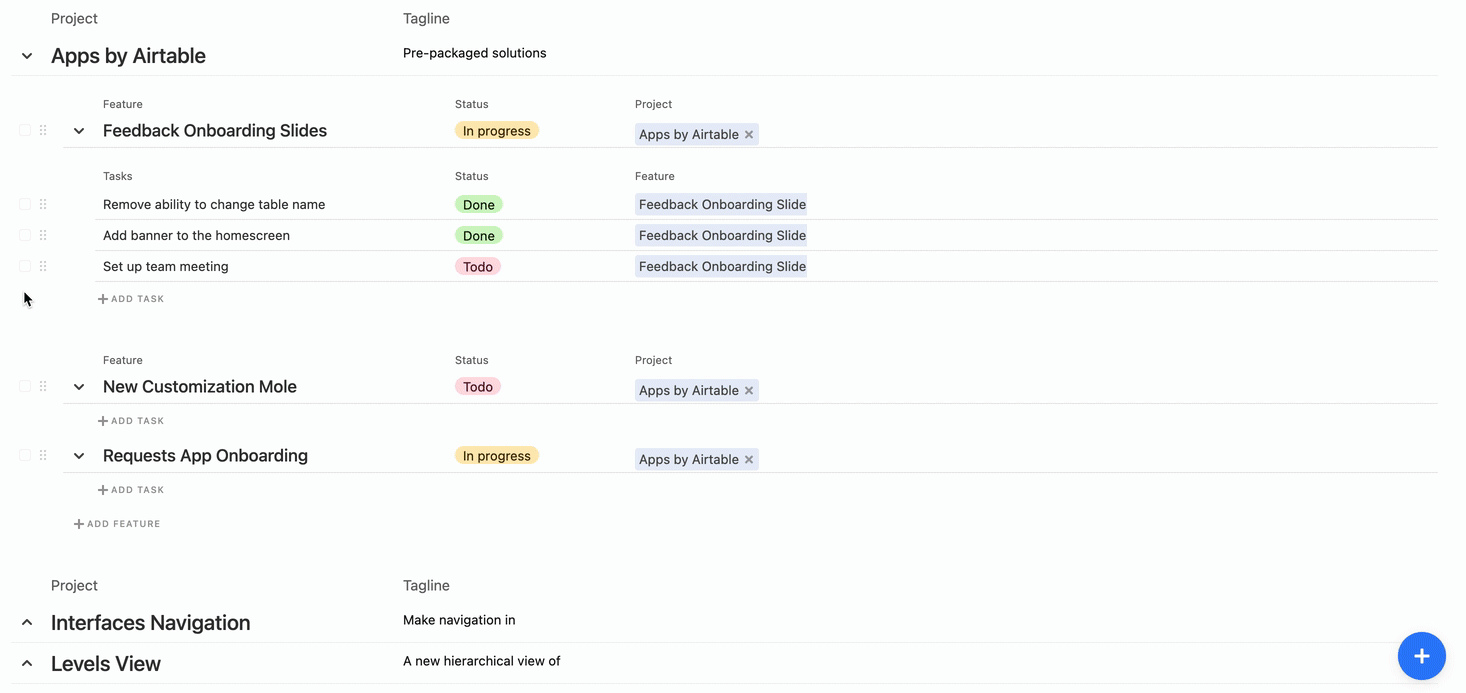Expand the Levels View project
The image size is (1466, 693).
(27, 663)
